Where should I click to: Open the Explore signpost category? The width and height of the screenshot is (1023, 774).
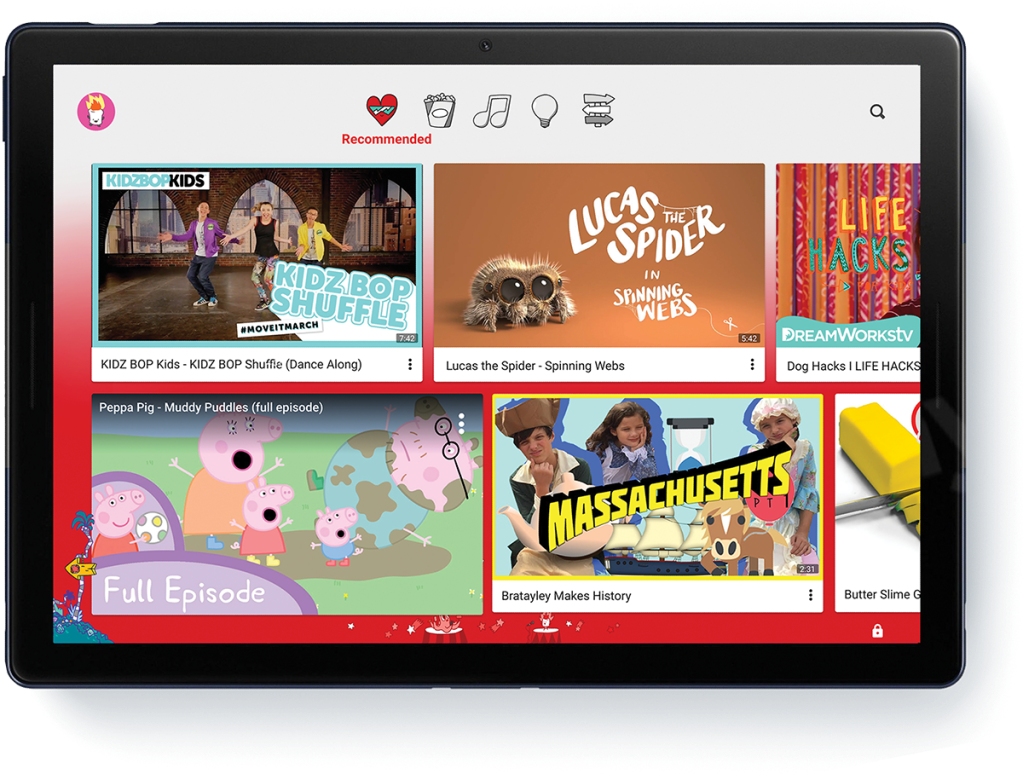(x=598, y=110)
